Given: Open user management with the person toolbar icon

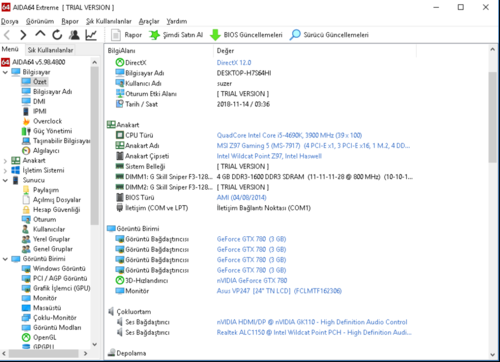Looking at the screenshot, I should click(74, 35).
